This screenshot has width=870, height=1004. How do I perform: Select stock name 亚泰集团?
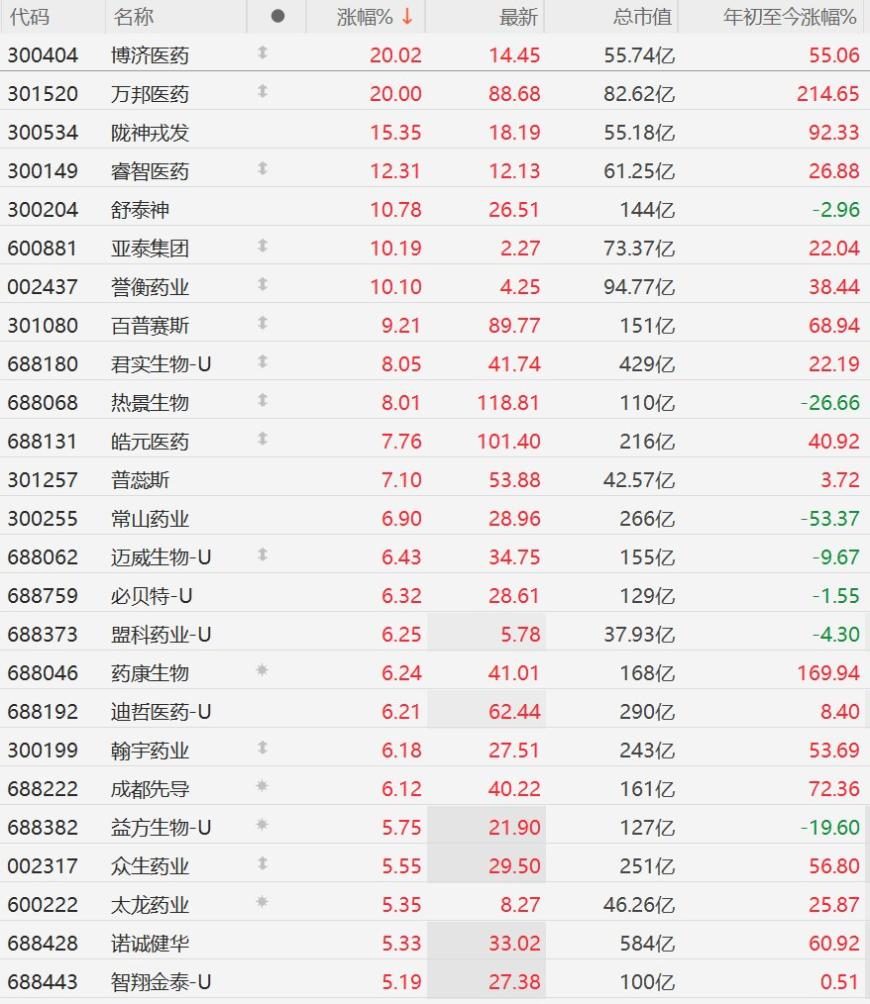click(x=150, y=248)
